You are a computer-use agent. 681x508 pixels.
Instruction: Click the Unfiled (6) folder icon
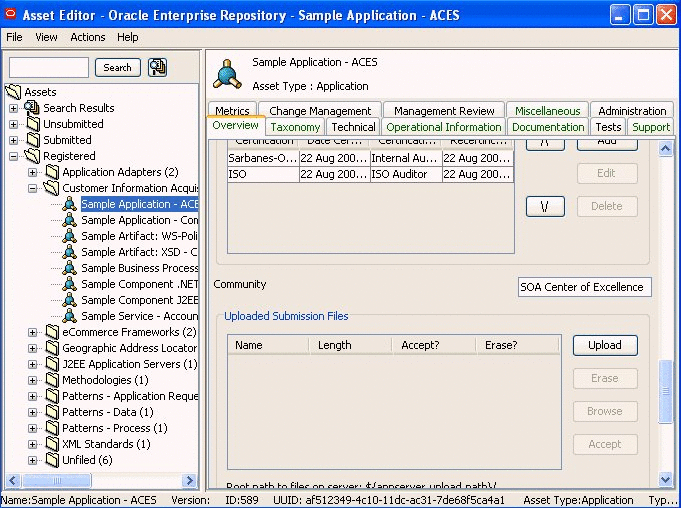click(x=51, y=460)
